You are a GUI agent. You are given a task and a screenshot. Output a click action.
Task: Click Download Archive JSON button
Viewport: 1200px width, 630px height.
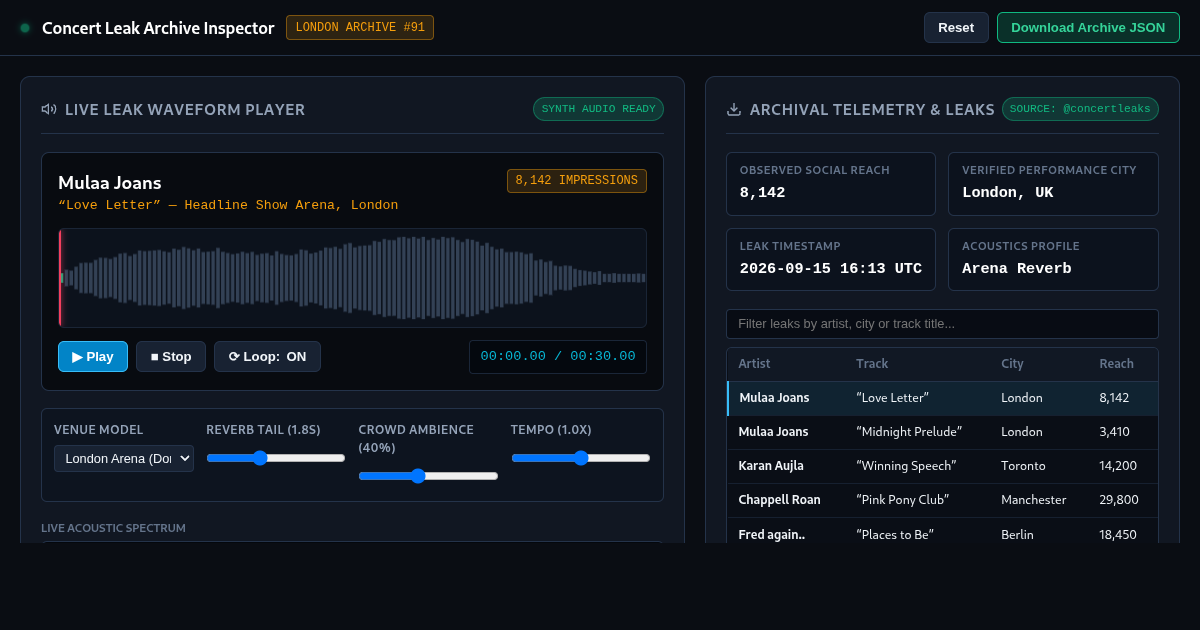pos(1088,27)
